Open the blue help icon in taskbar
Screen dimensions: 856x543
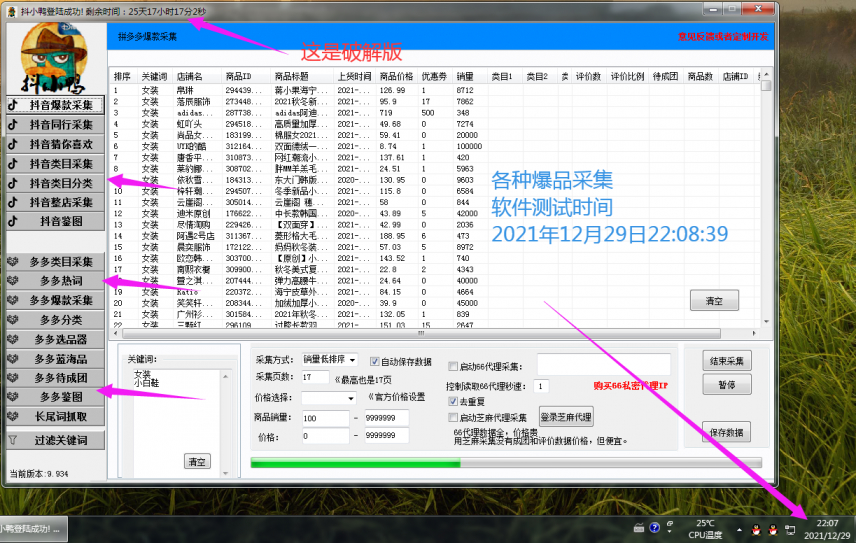(x=654, y=527)
